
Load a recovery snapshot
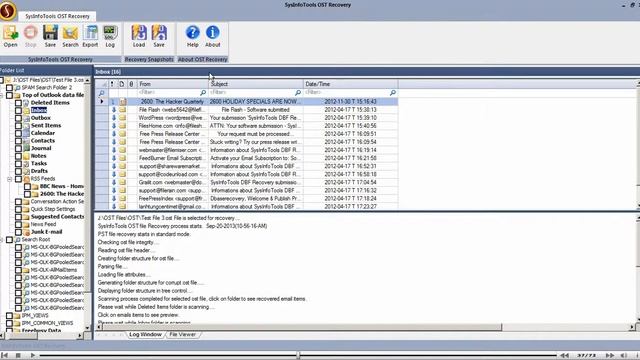pyautogui.click(x=139, y=36)
